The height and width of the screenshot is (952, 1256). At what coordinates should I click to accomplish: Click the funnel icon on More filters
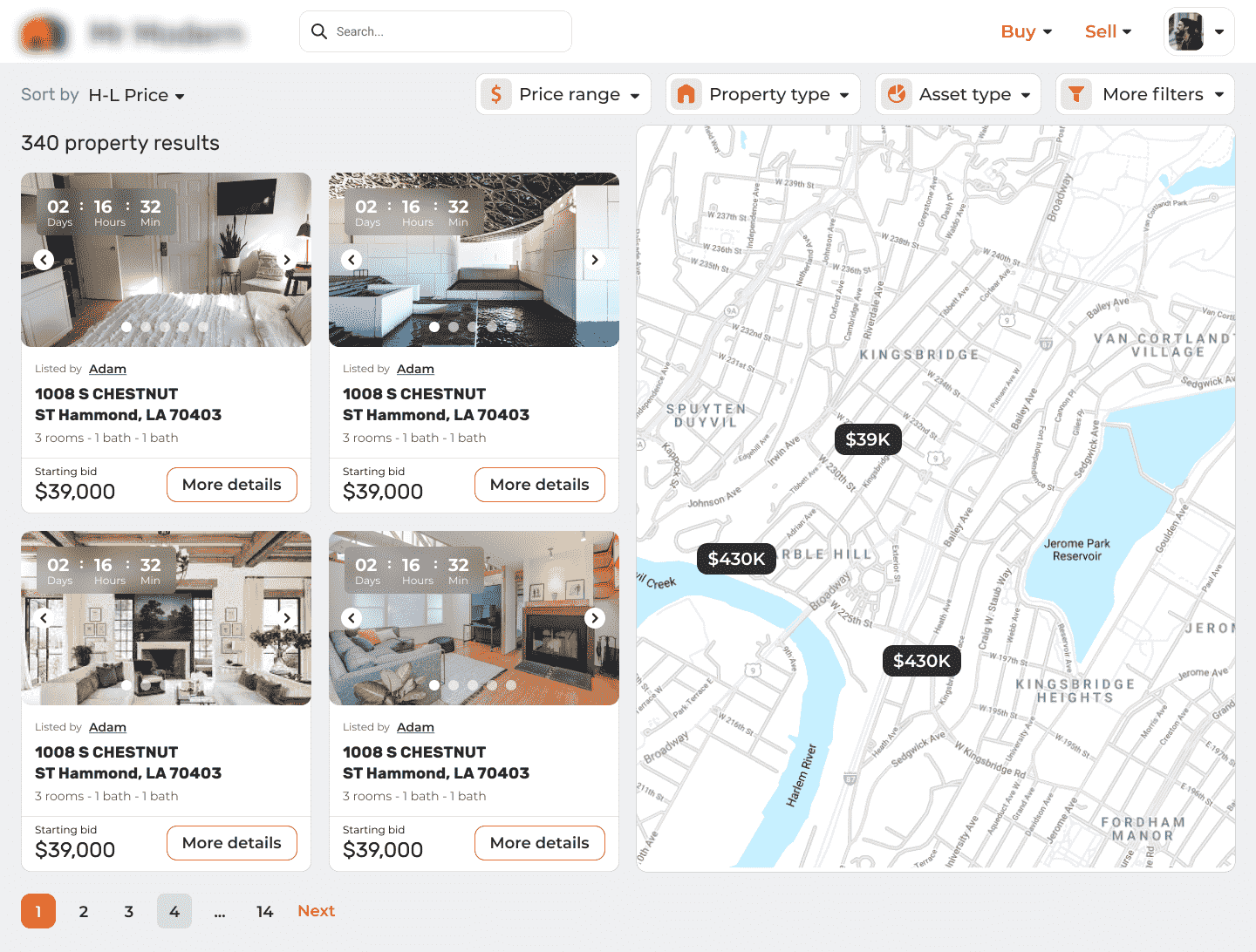1077,93
